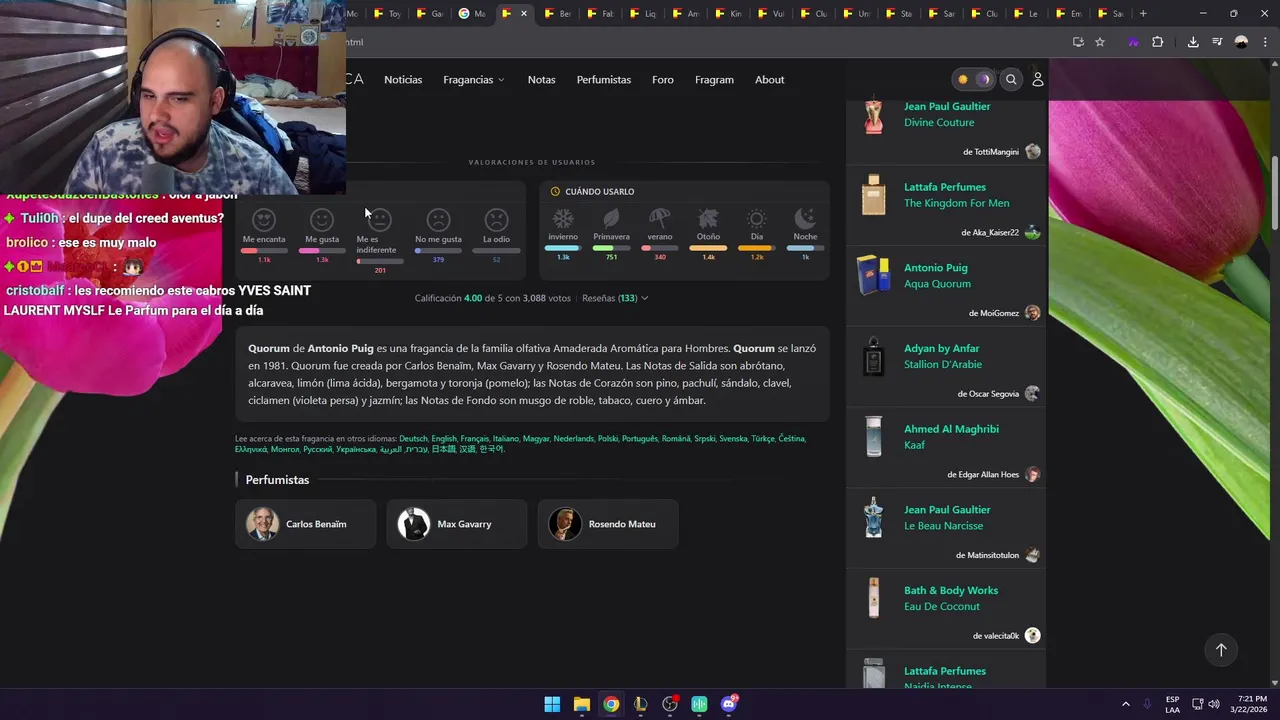Read this page in Português link
Viewport: 1280px width, 720px height.
point(640,439)
